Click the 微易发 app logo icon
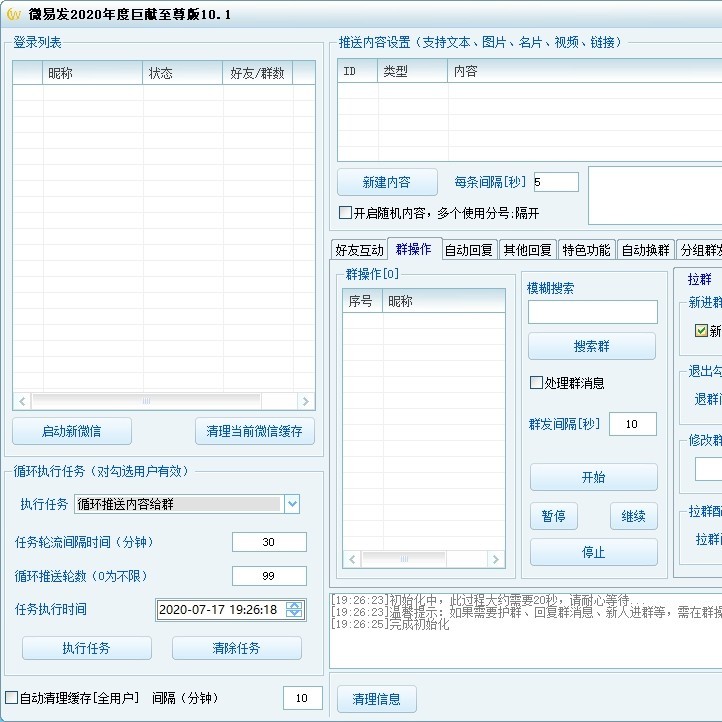Viewport: 722px width, 722px height. click(13, 14)
